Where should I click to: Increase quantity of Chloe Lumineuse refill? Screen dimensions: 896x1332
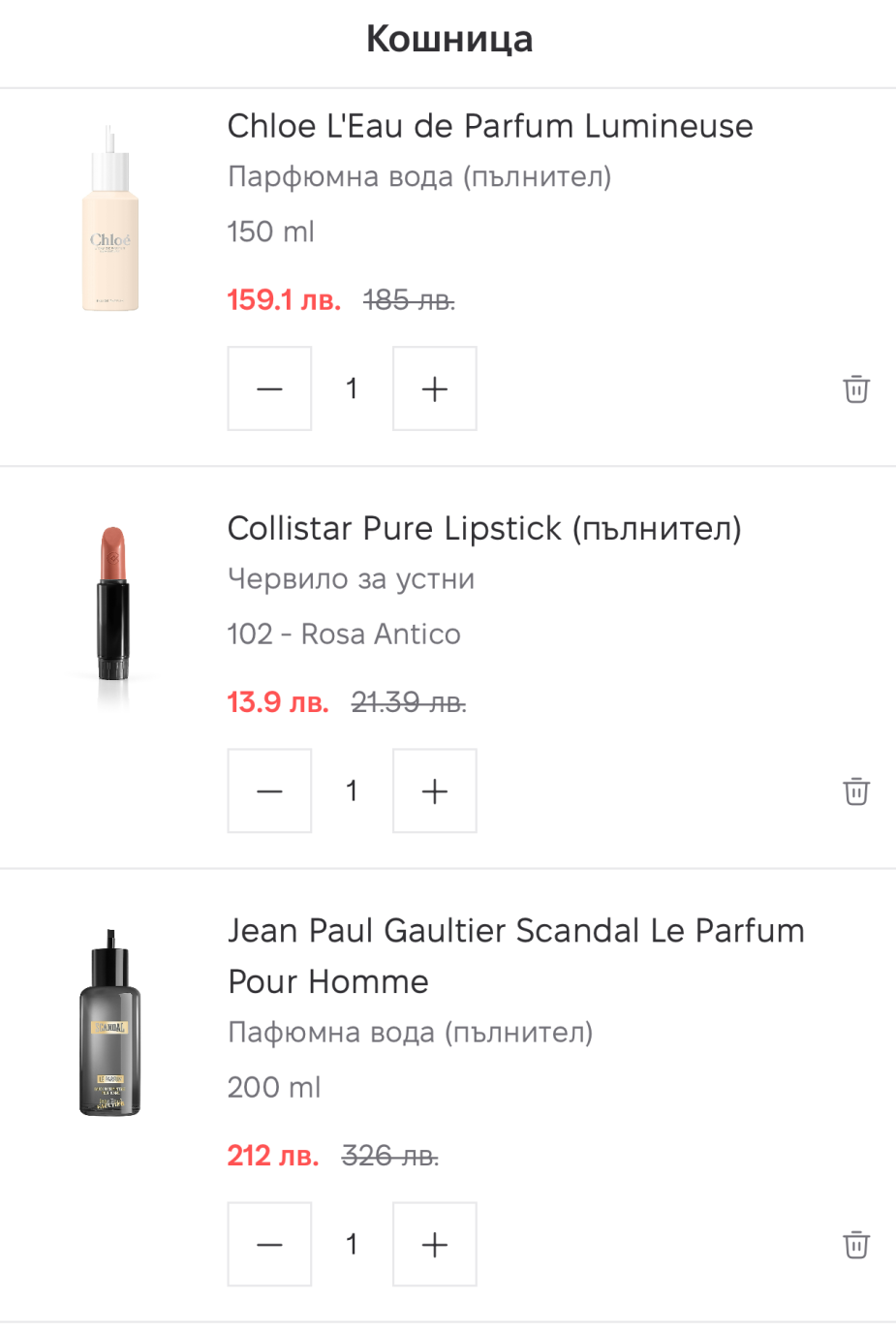[x=435, y=388]
